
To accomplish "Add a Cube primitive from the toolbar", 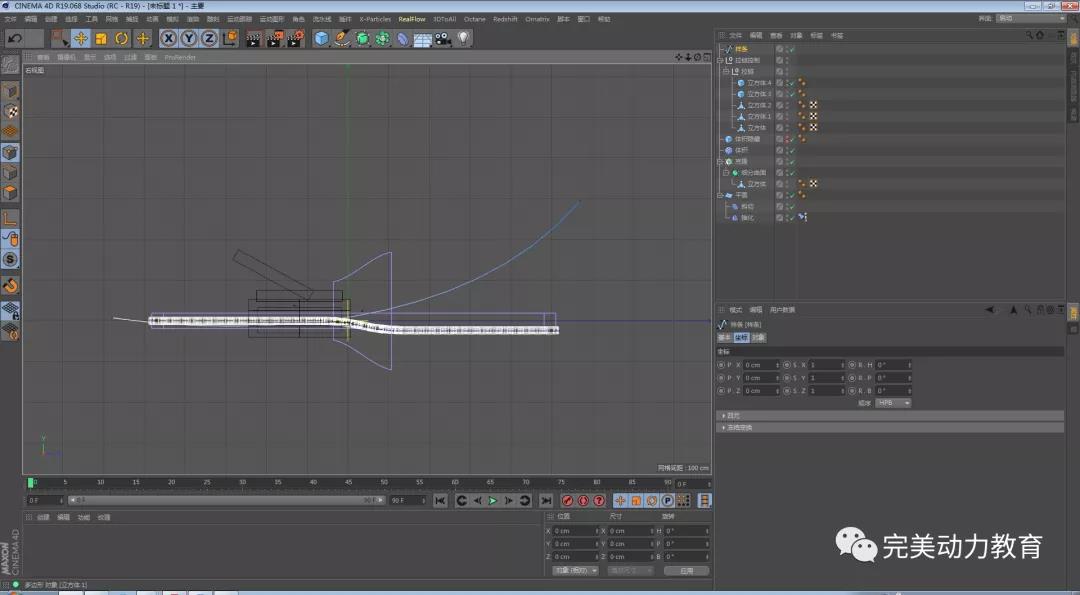I will (321, 38).
